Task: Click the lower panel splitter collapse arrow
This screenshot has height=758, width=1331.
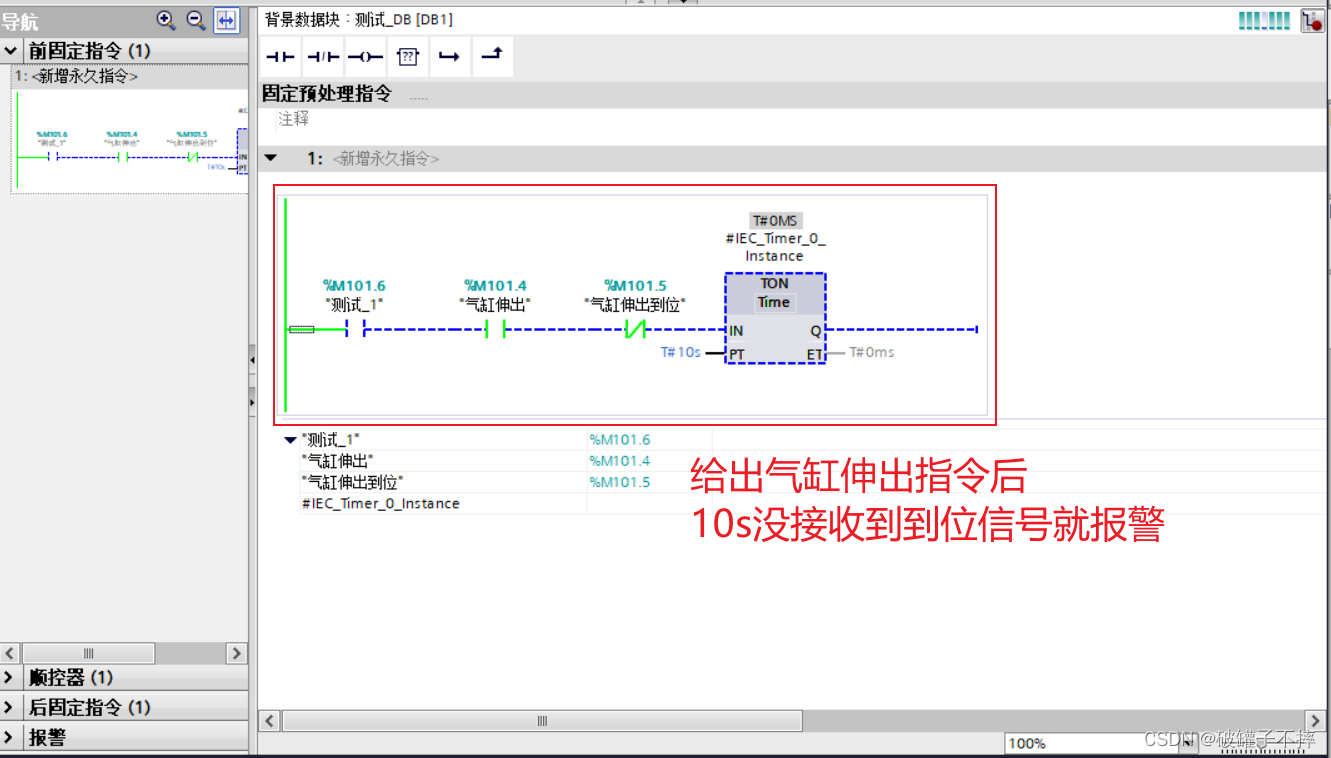Action: tap(252, 401)
